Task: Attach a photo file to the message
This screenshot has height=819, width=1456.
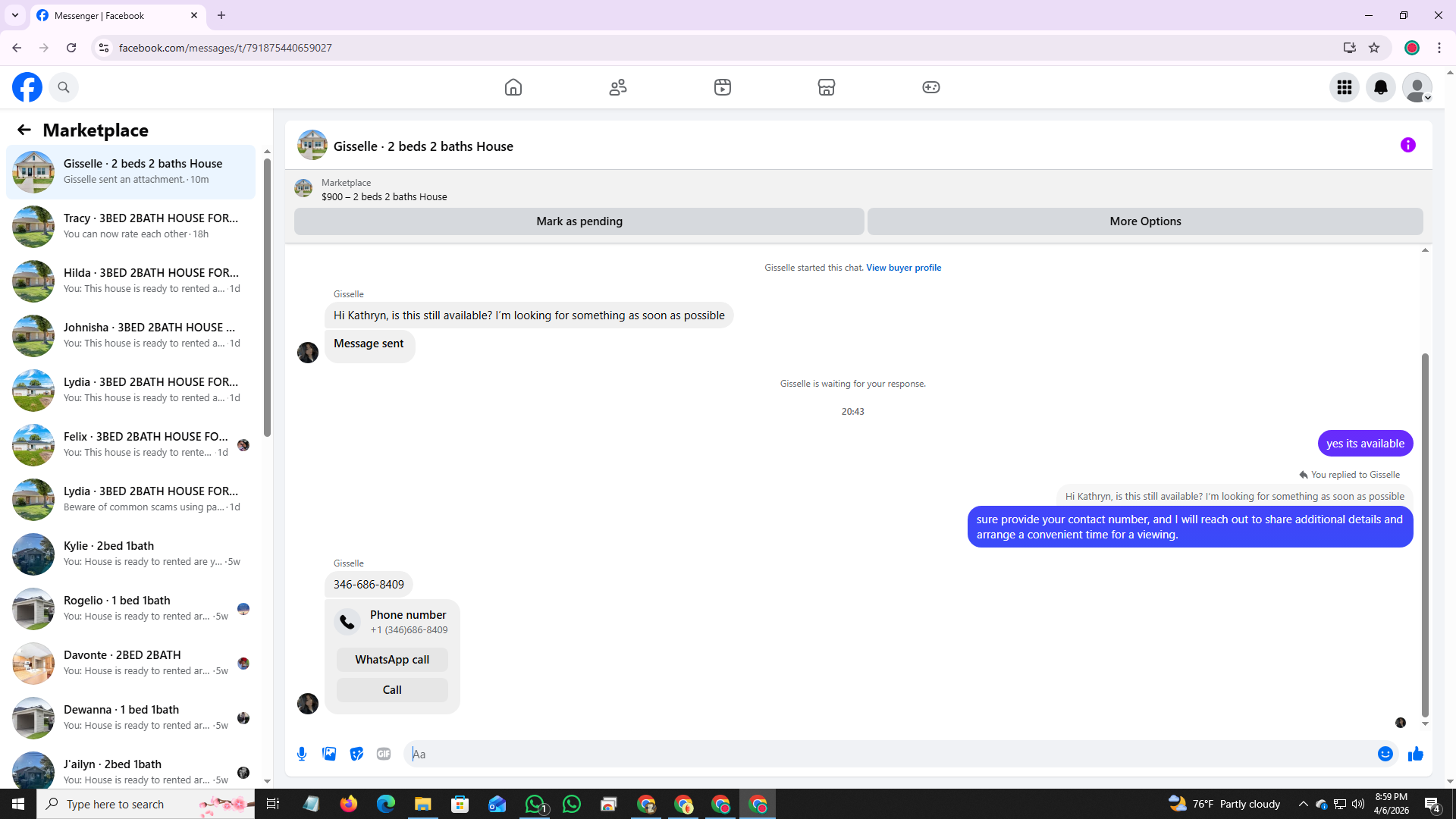Action: pos(329,754)
